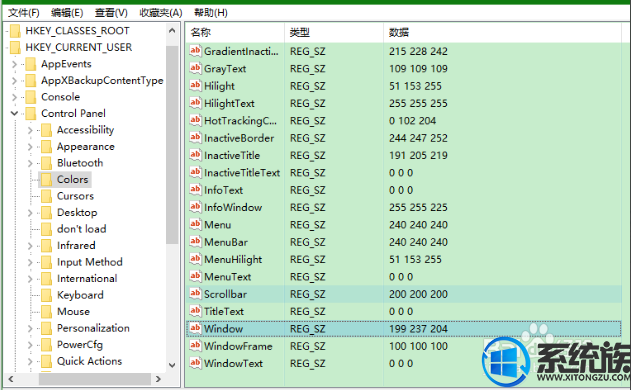Expand the Accessibility key
Screen dimensions: 631x390
pos(30,130)
